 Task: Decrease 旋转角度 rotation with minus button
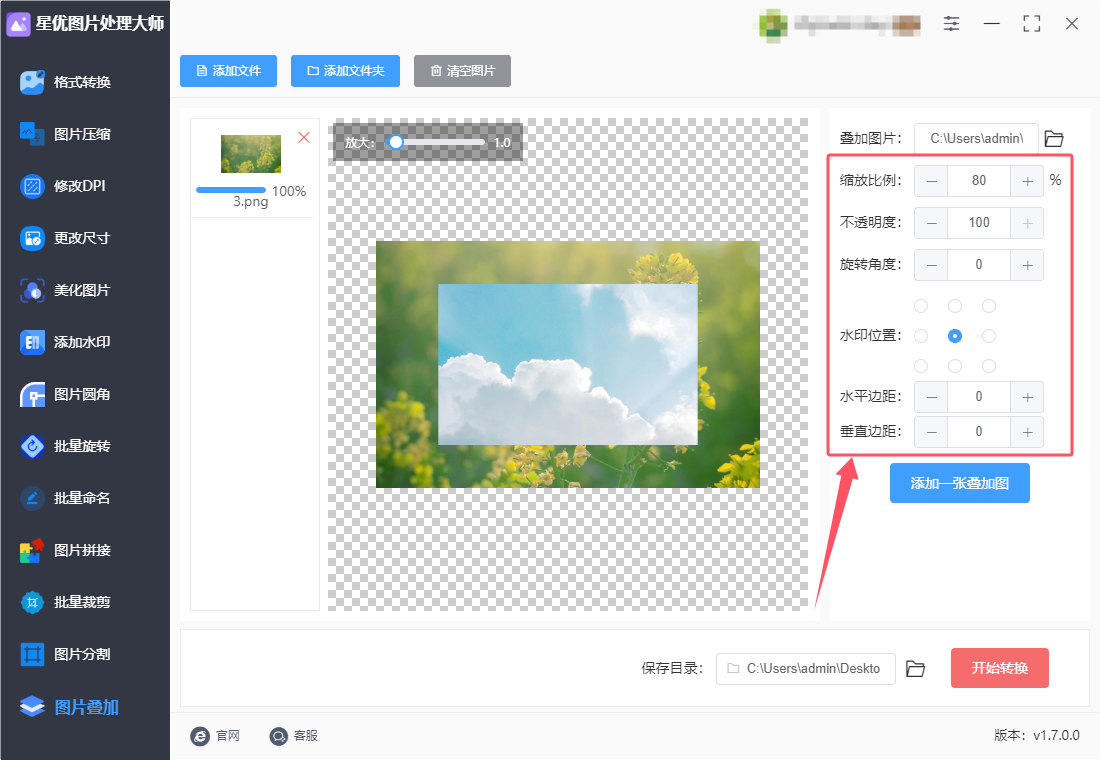coord(931,265)
